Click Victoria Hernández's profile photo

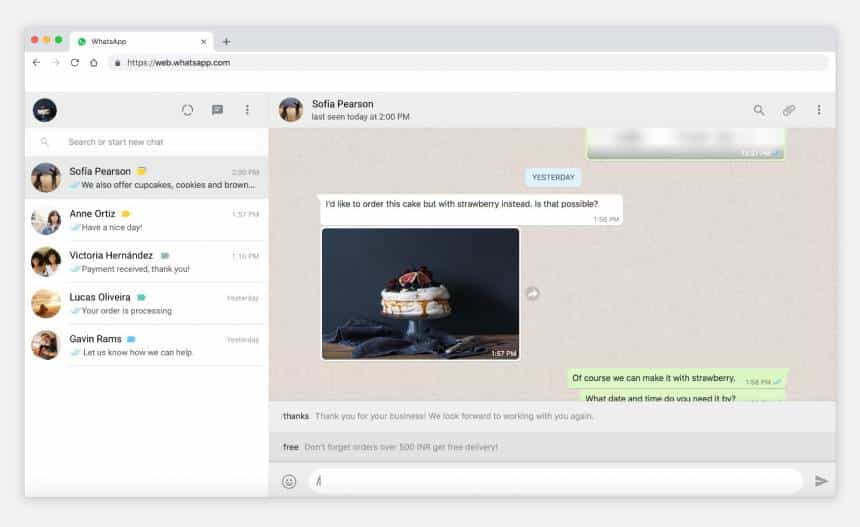pos(46,262)
